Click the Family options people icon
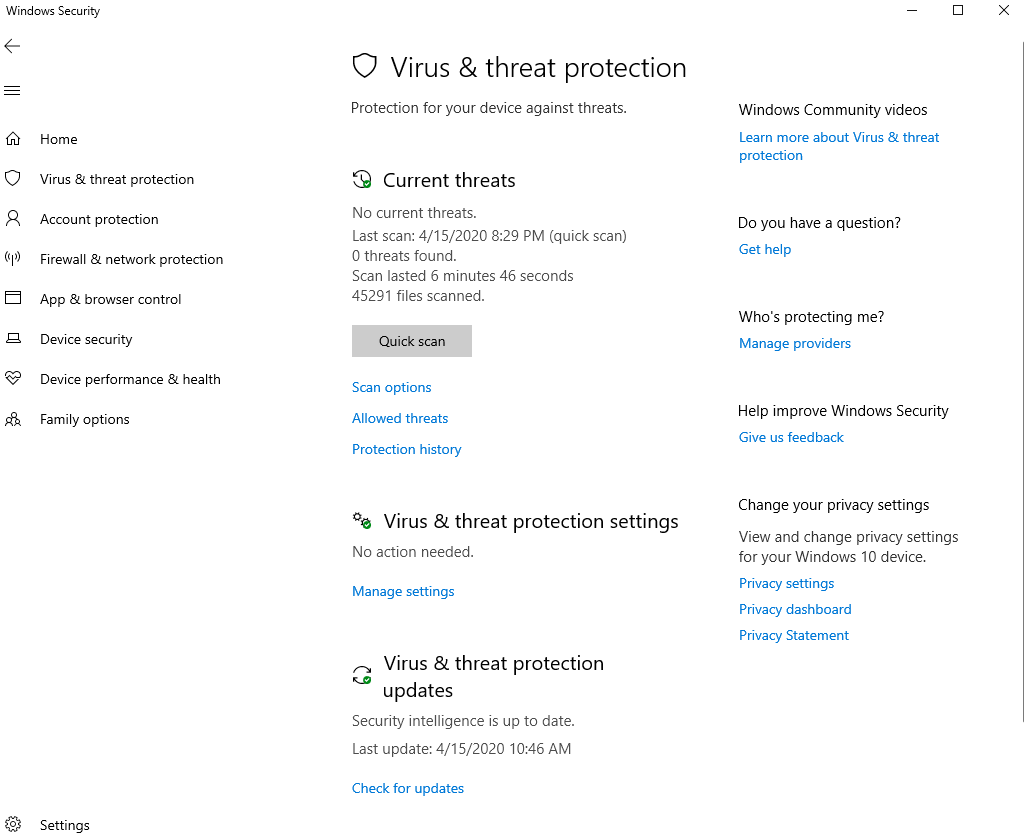 13,419
